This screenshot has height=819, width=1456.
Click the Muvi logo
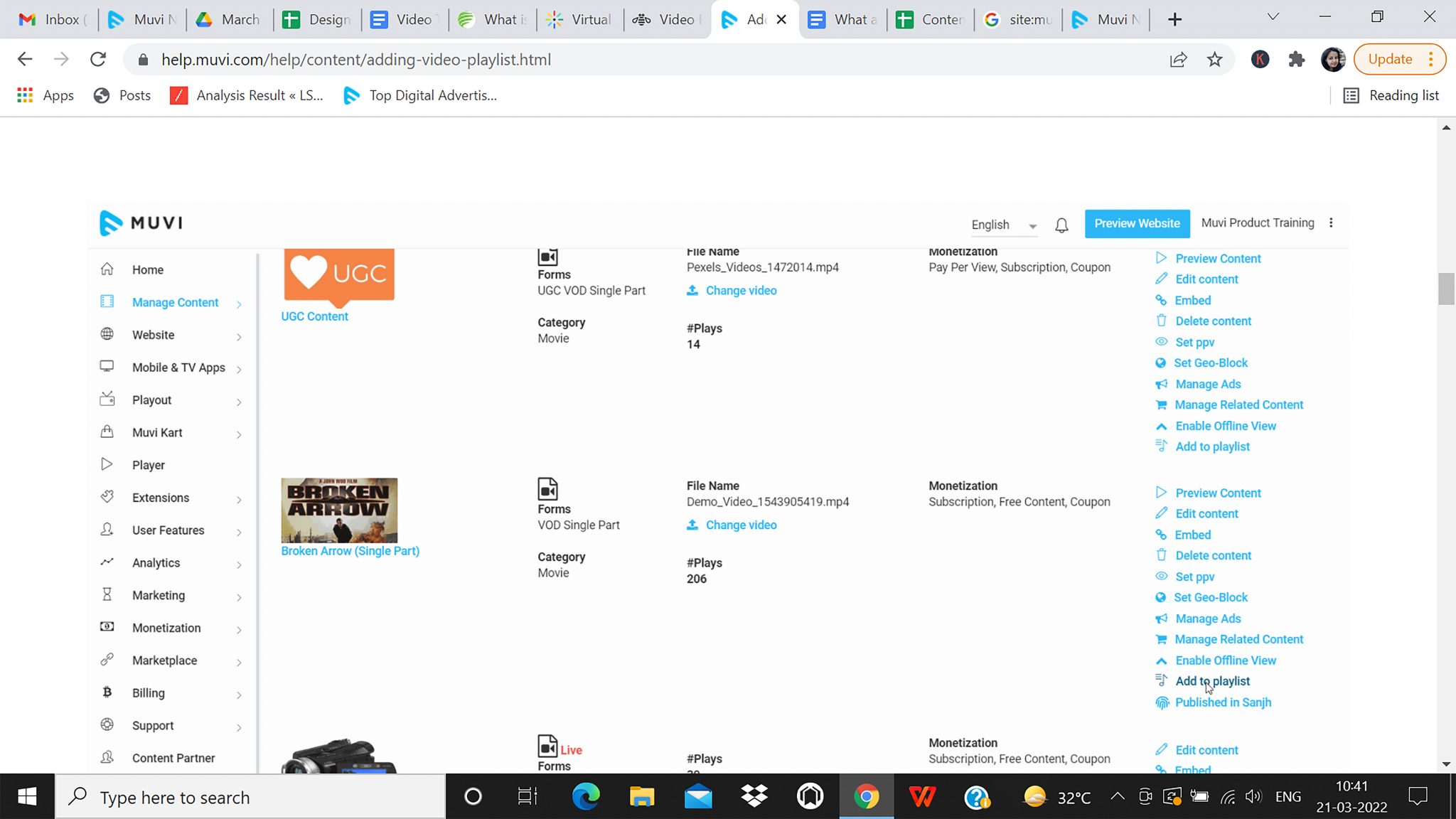coord(141,223)
